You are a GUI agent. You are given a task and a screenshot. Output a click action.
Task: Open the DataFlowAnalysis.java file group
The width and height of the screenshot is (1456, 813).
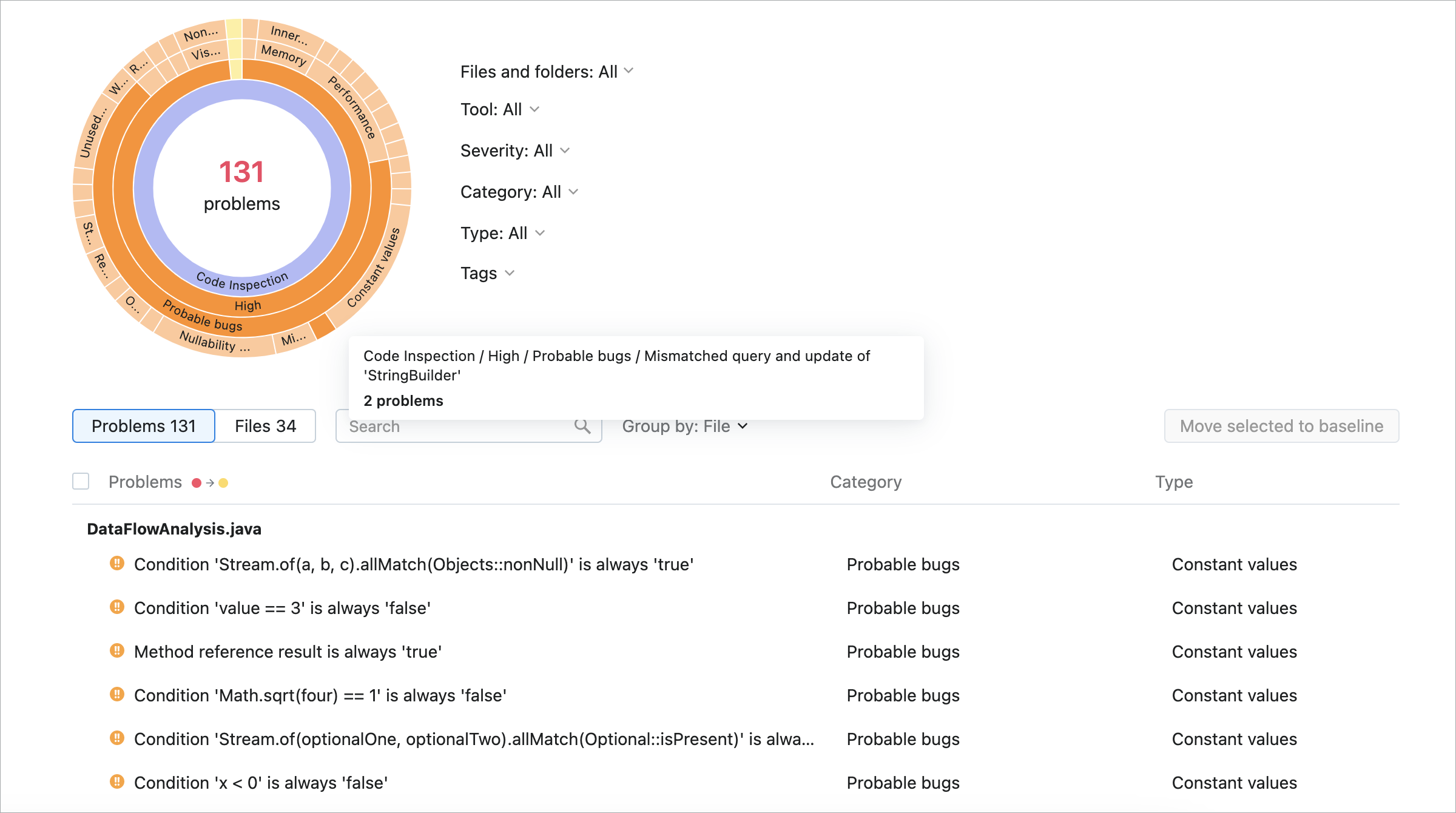(x=174, y=529)
